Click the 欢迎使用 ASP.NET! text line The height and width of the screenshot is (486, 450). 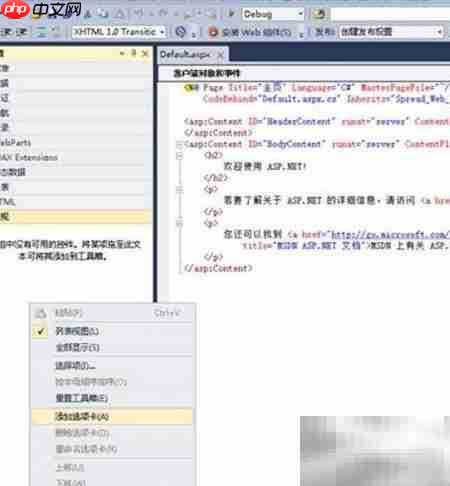click(265, 166)
